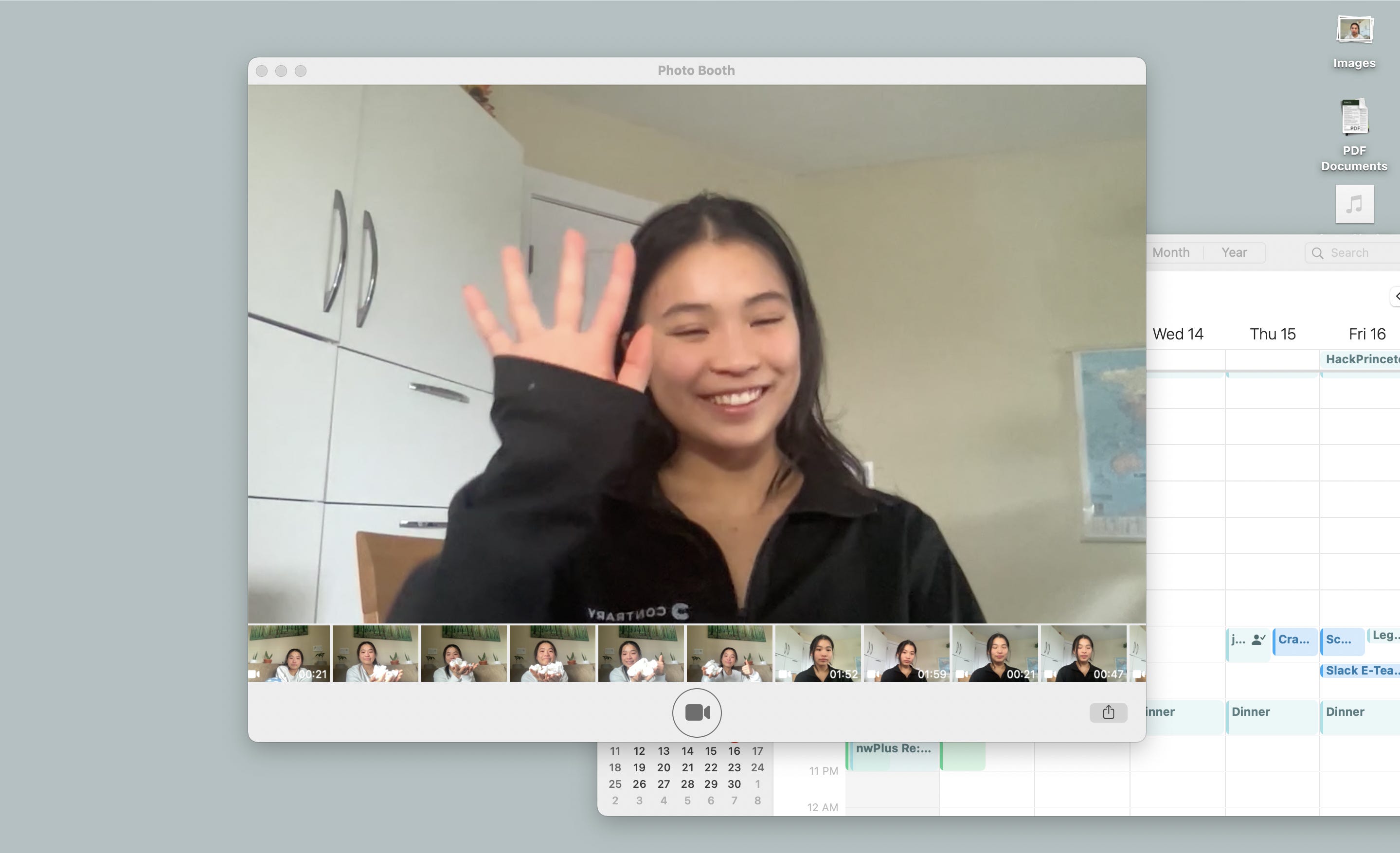This screenshot has width=1400, height=853.
Task: Click the previous week chevron in Calendar
Action: coord(1397,296)
